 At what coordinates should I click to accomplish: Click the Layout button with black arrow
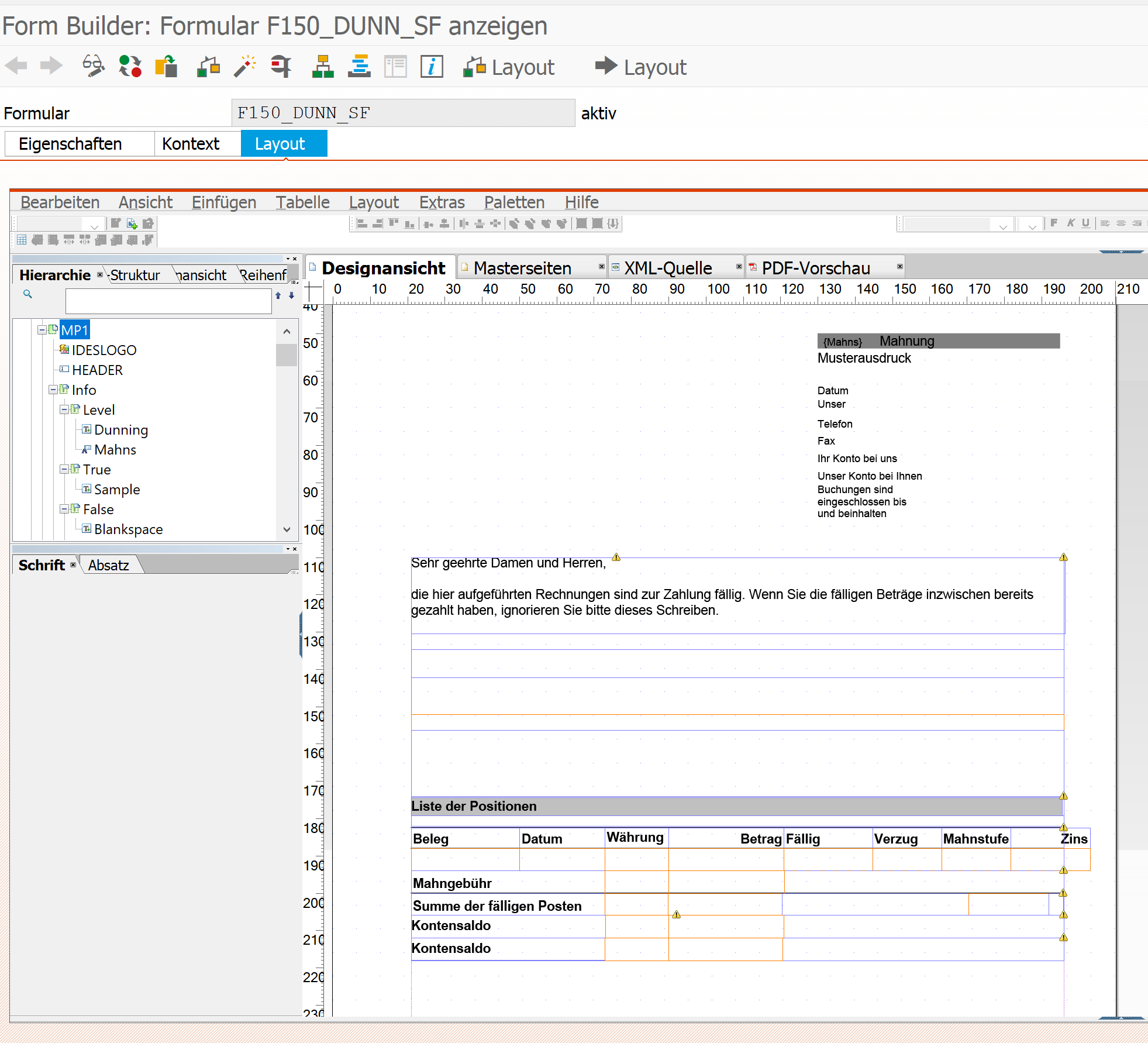click(641, 67)
